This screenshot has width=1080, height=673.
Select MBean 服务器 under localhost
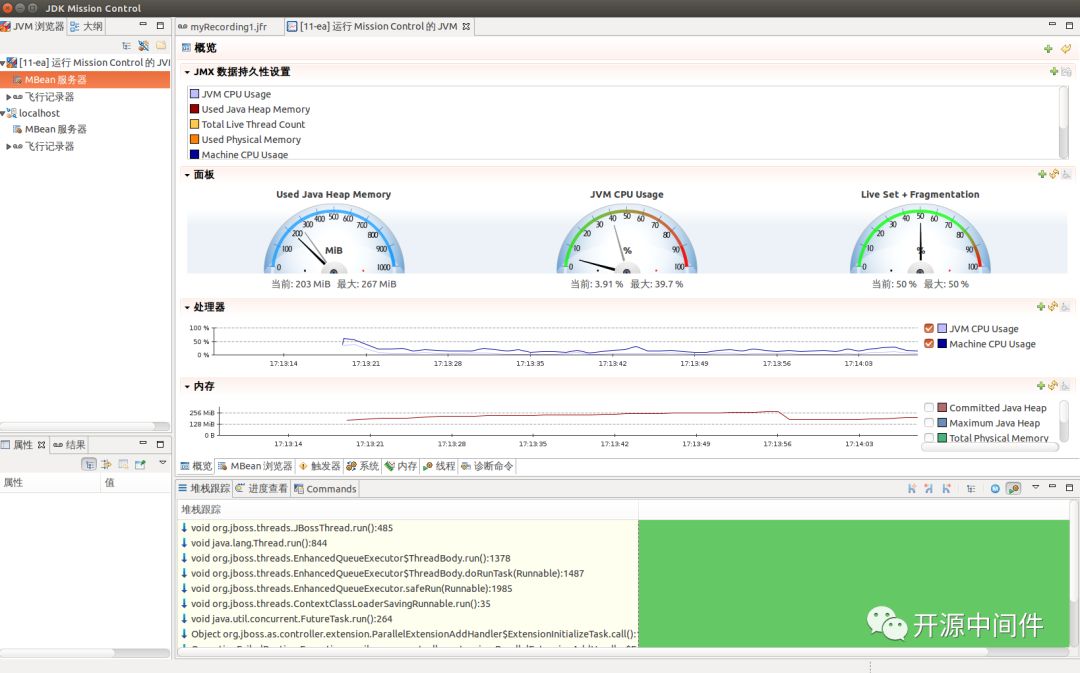tap(50, 130)
